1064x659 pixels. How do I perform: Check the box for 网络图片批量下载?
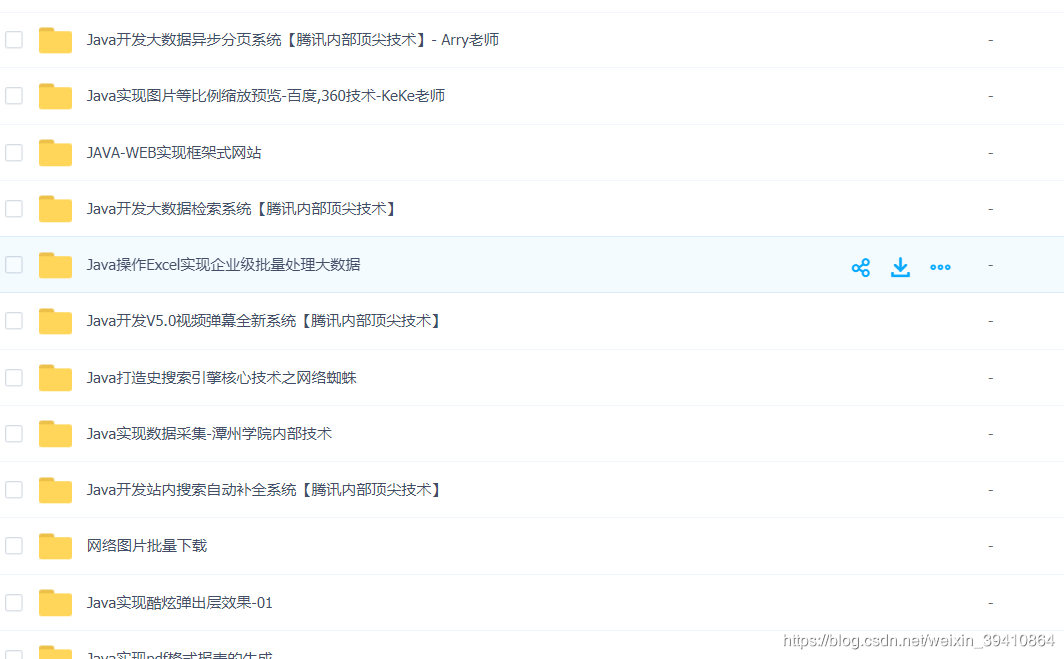pos(14,546)
